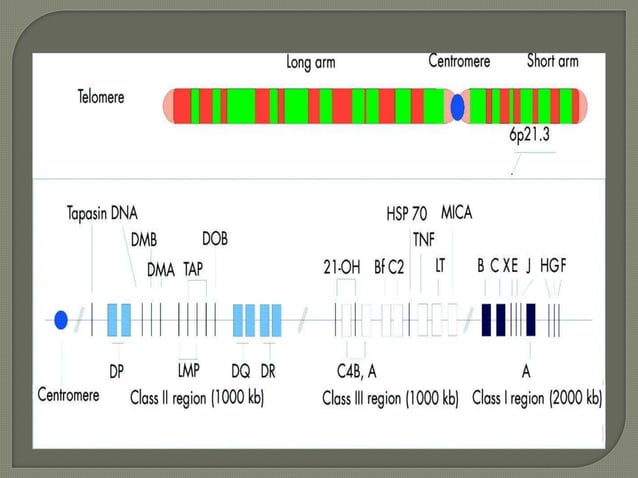Click the 'Long arm' label
This screenshot has height=478, width=638.
(311, 63)
